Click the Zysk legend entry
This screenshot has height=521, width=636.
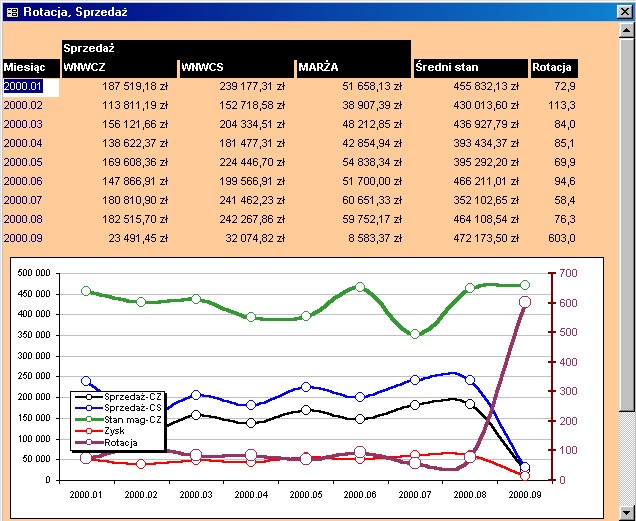(x=99, y=431)
